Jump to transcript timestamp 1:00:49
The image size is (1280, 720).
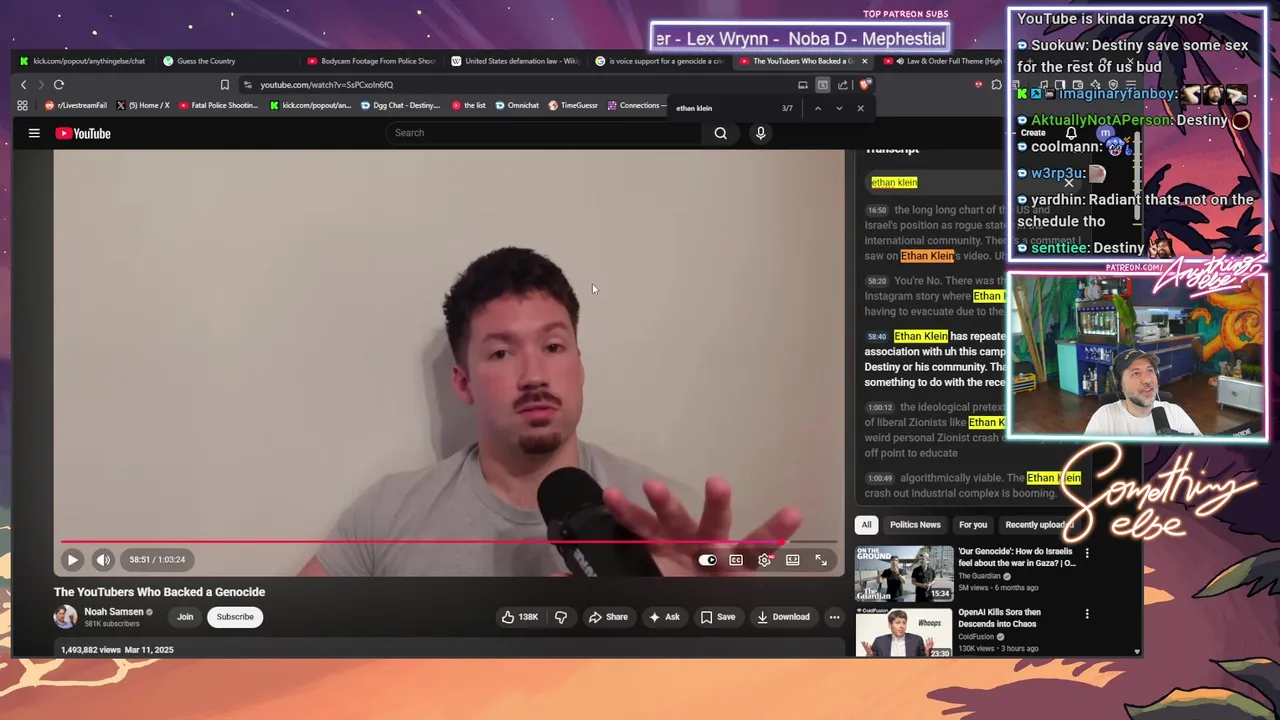tap(879, 479)
